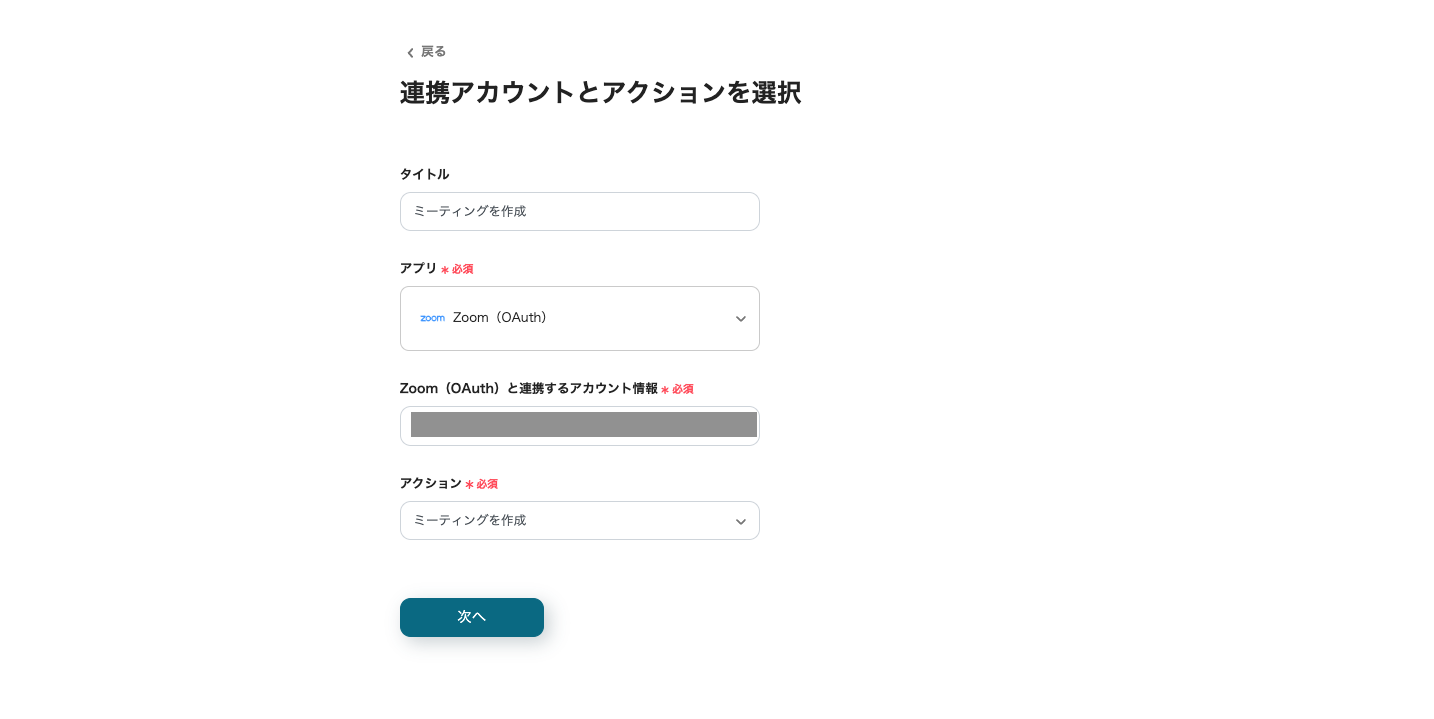
Task: Click the Zoom (OAuth) text in app selector
Action: [499, 318]
